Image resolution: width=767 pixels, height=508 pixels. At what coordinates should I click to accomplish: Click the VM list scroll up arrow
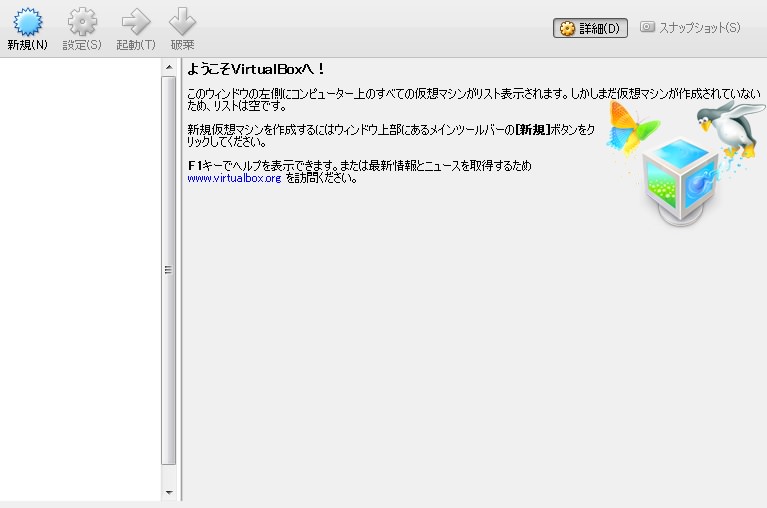169,67
